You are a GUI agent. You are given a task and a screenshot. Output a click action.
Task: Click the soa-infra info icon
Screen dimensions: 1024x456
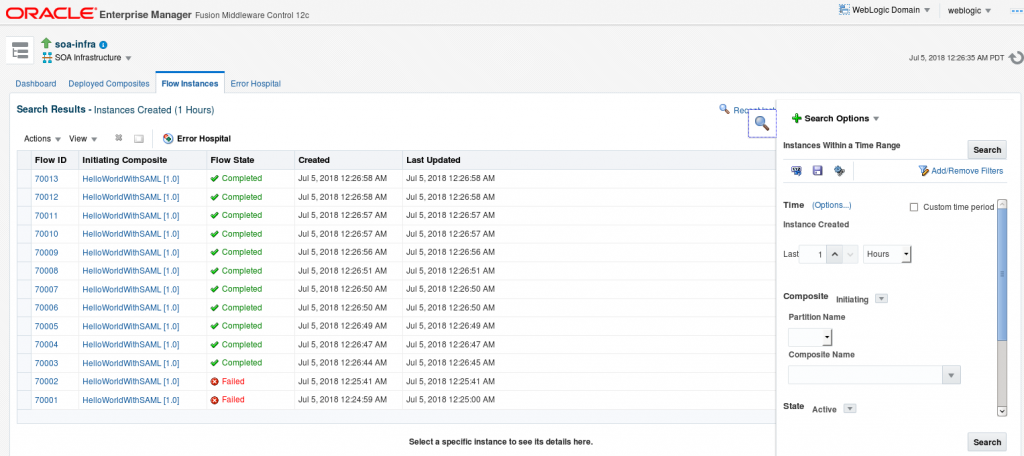pos(103,44)
